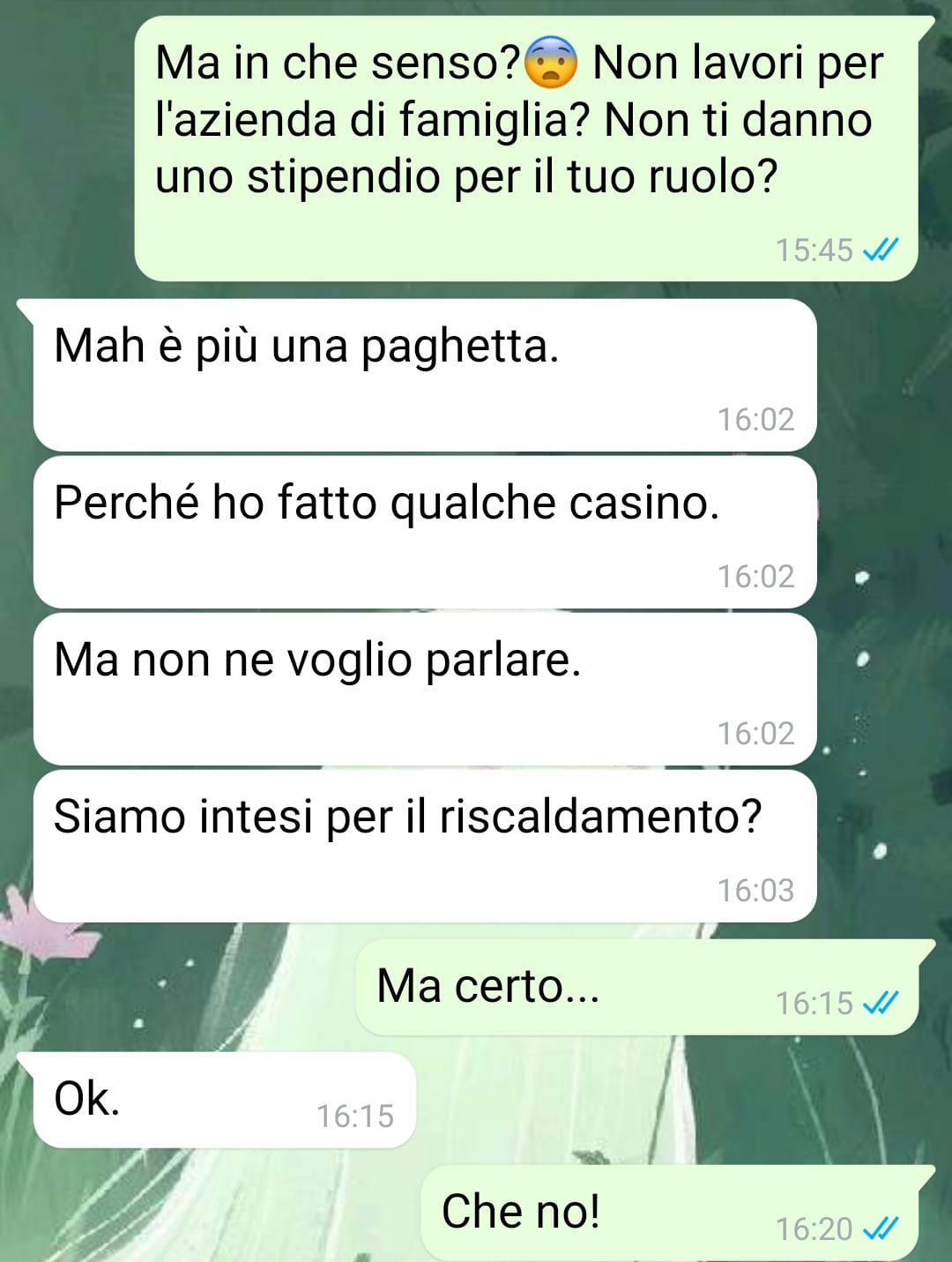Tap 16:02 timestamp under 'Ma non ne voglio parlare.'
The image size is (952, 1262).
tap(755, 734)
